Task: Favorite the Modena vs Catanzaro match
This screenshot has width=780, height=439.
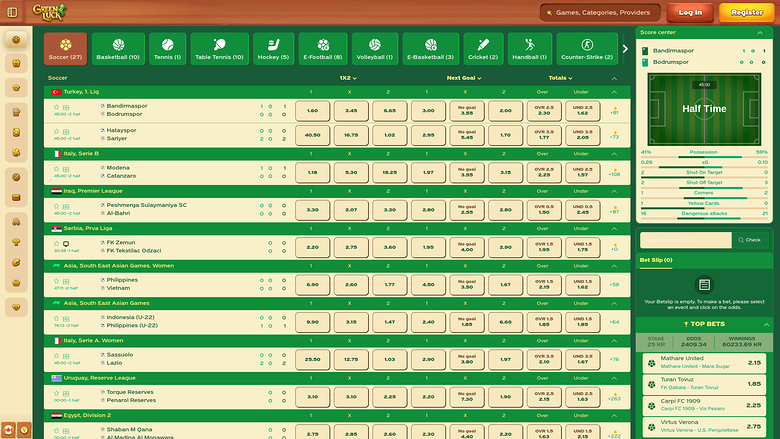Action: (56, 169)
